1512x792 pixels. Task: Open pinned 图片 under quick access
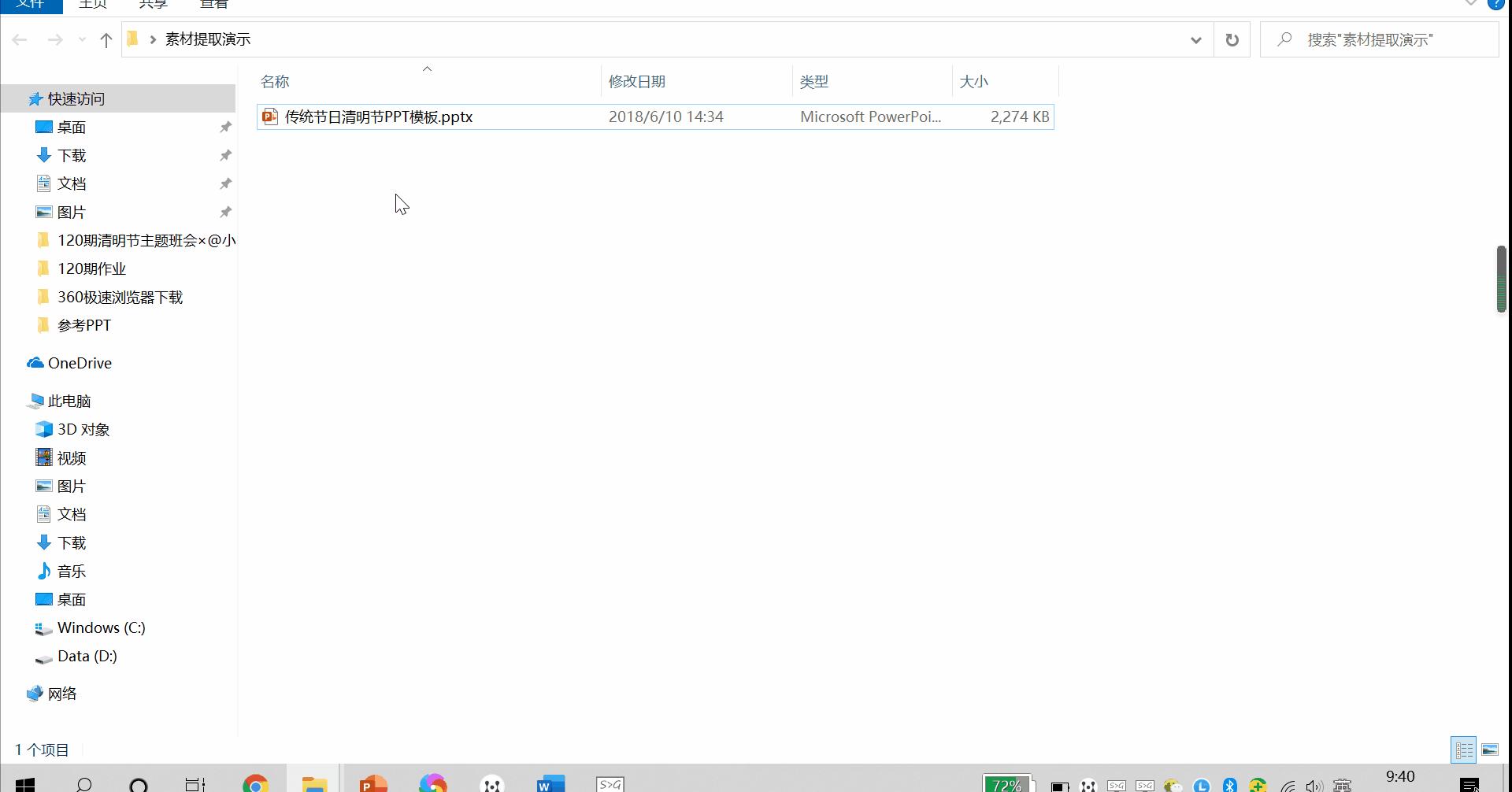(x=72, y=212)
